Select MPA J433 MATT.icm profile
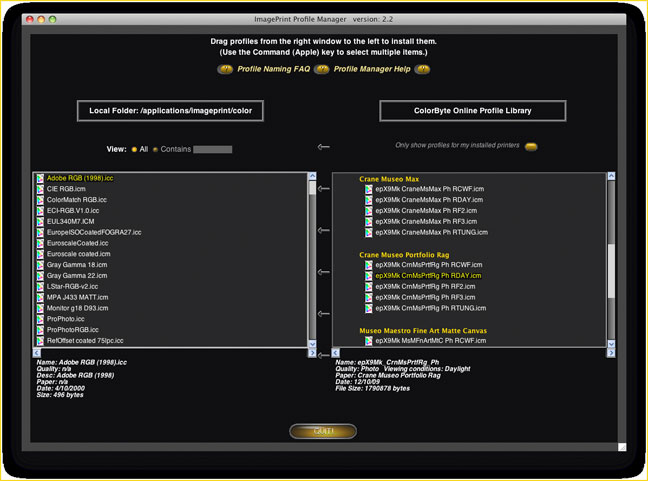The width and height of the screenshot is (648, 481). [77, 297]
